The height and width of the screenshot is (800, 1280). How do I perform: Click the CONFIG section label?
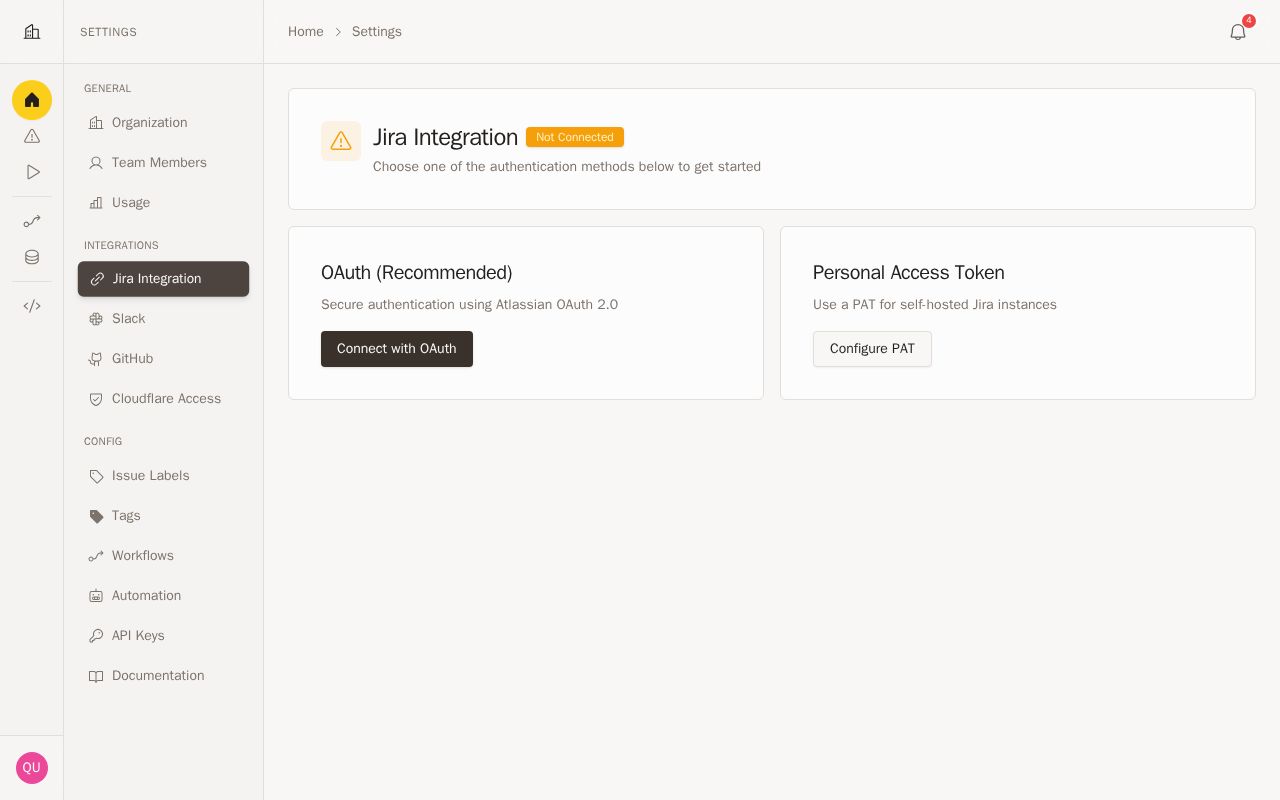(103, 442)
